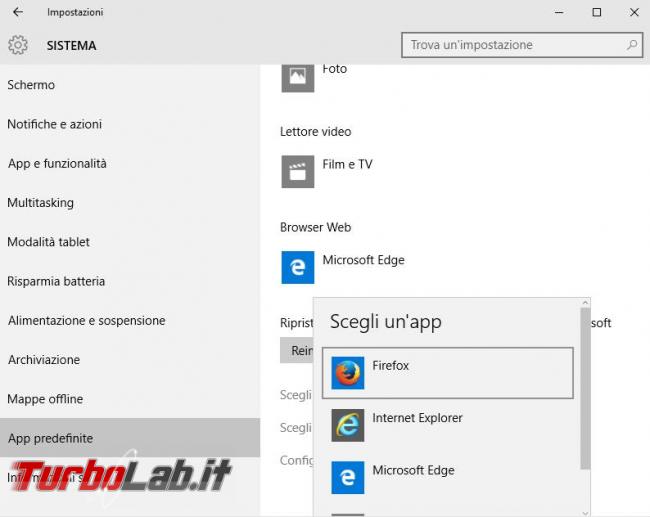This screenshot has width=650, height=517.
Task: Open Schermo settings
Action: coord(130,85)
